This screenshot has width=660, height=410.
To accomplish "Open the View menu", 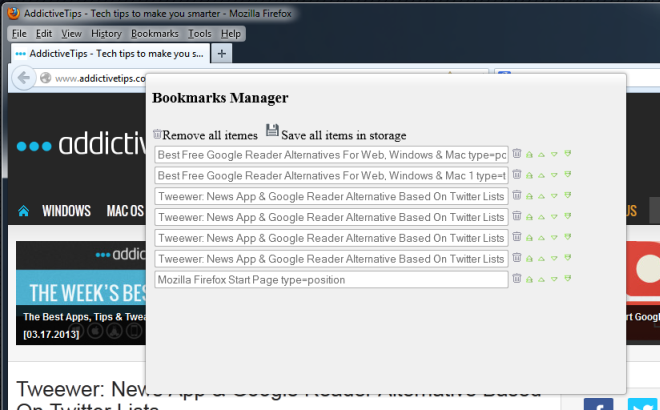I will (x=72, y=34).
